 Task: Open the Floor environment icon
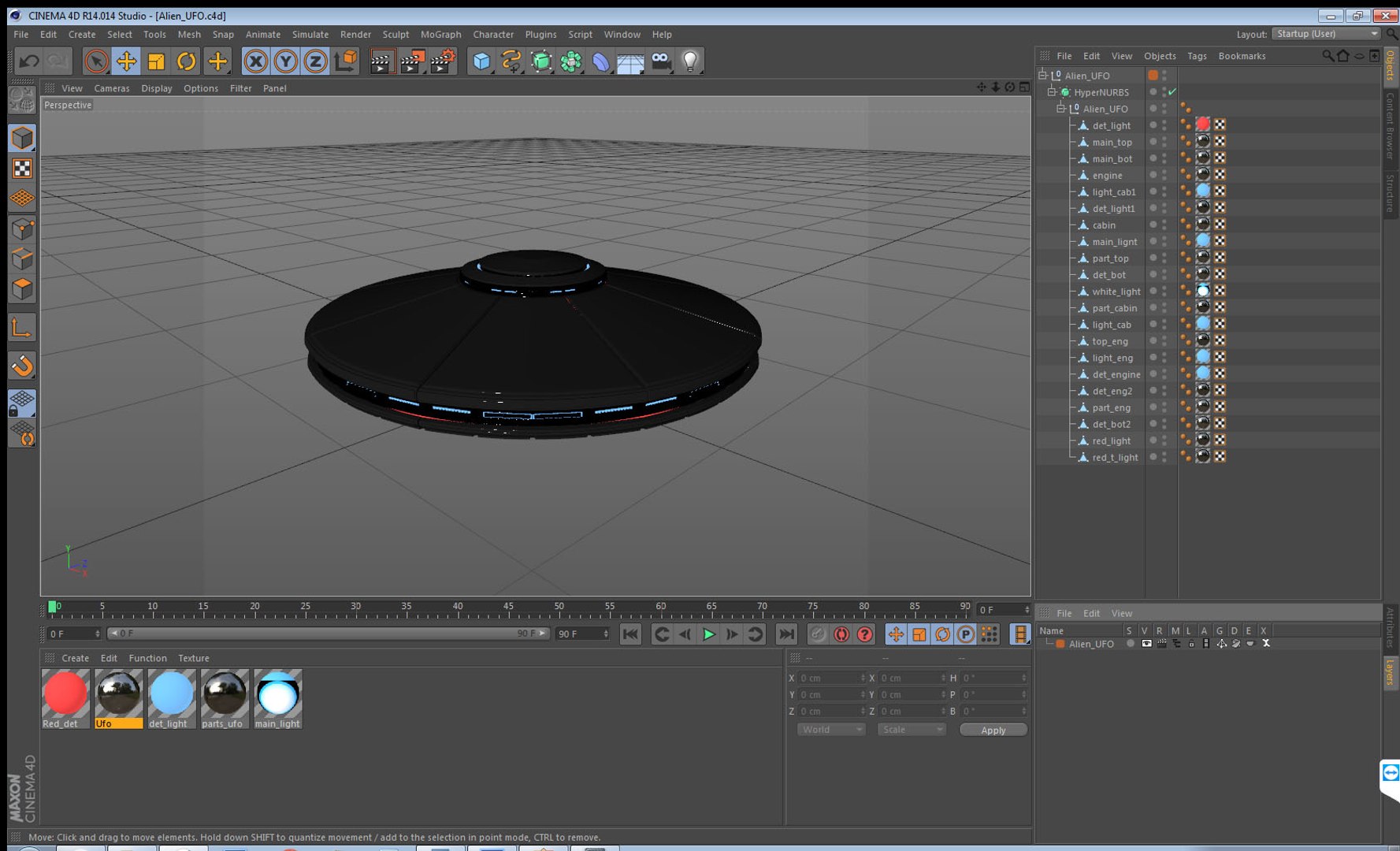point(630,61)
